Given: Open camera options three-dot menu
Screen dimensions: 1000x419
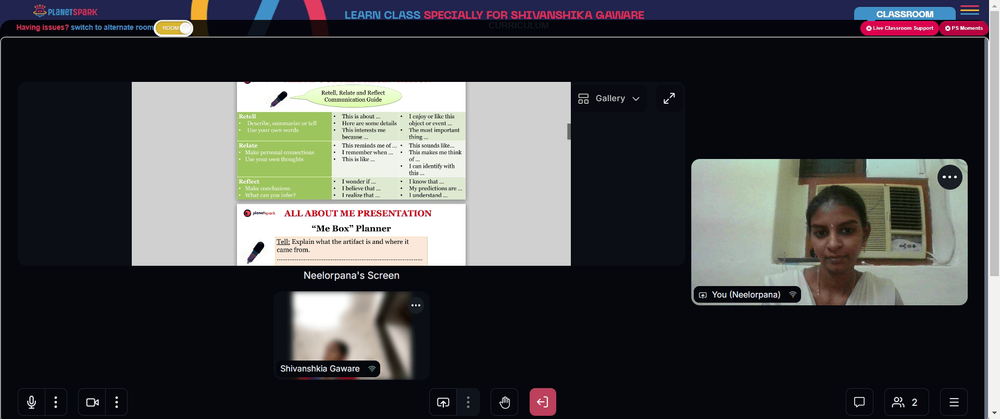Looking at the screenshot, I should (x=117, y=402).
